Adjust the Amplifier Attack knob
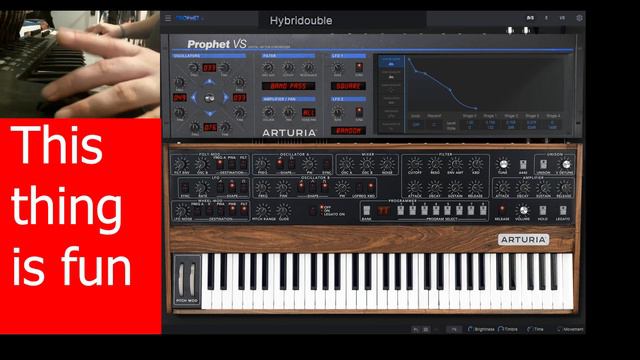This screenshot has width=640, height=360. coord(502,187)
